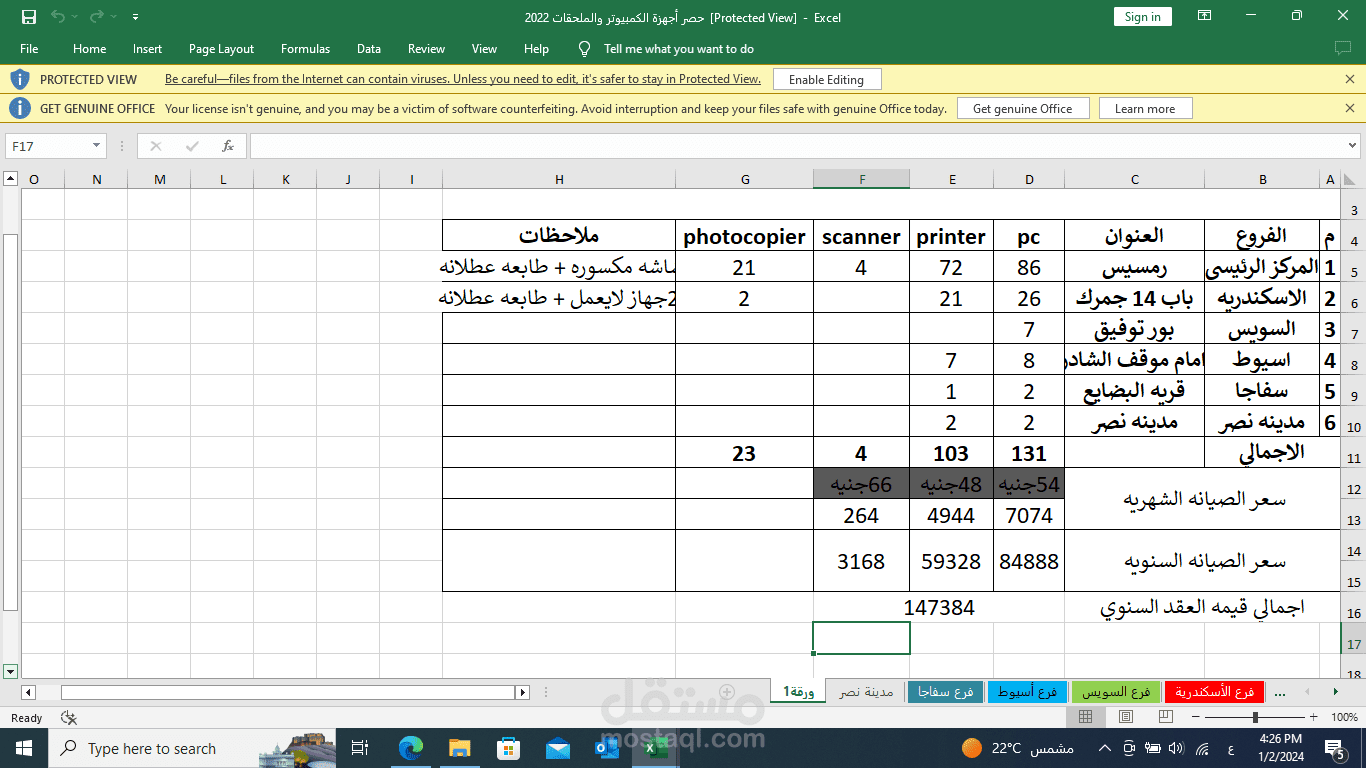Screen dimensions: 1366x768
Task: Click Enable Editing button
Action: tap(826, 79)
